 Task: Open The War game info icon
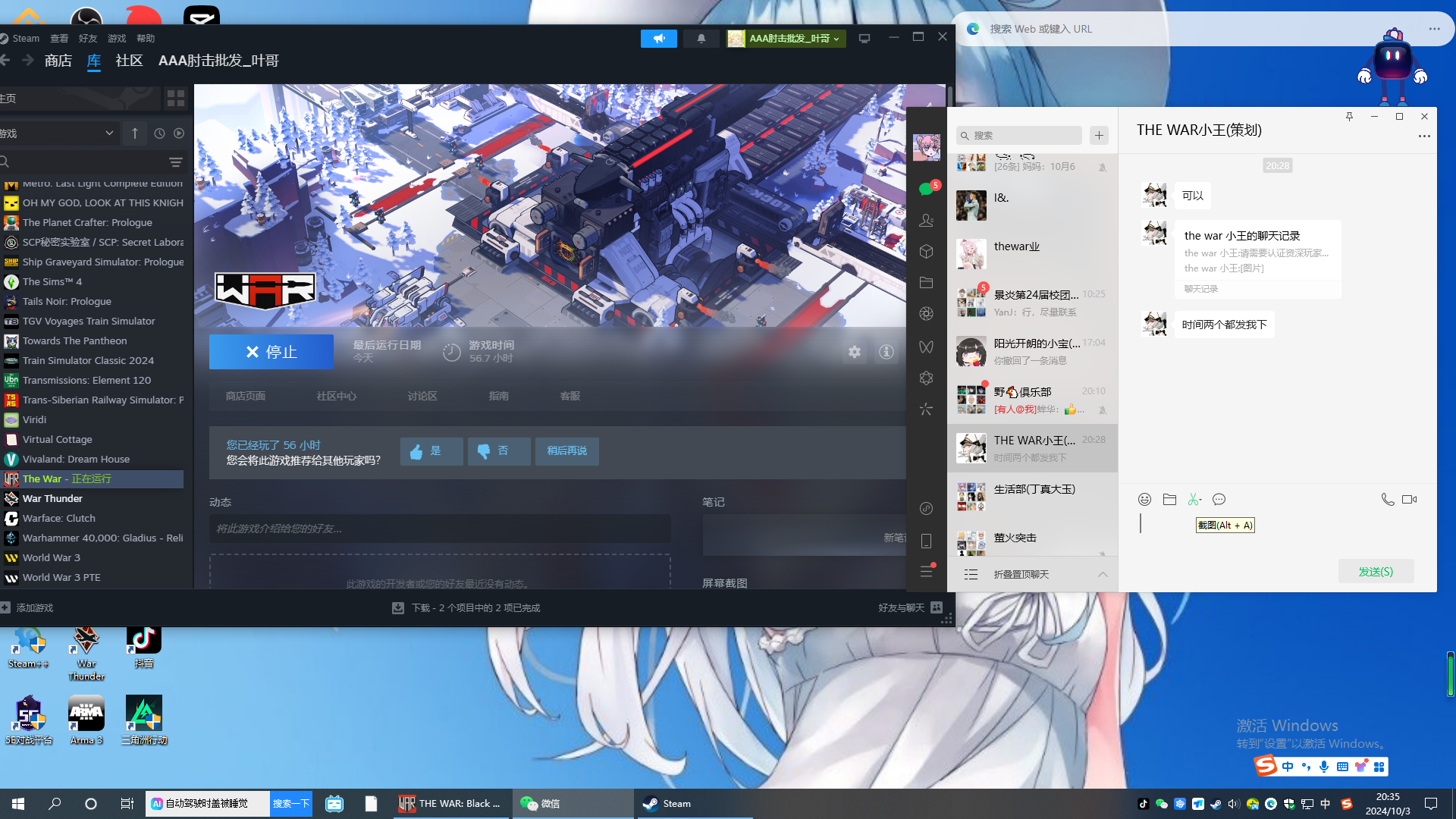pyautogui.click(x=886, y=352)
